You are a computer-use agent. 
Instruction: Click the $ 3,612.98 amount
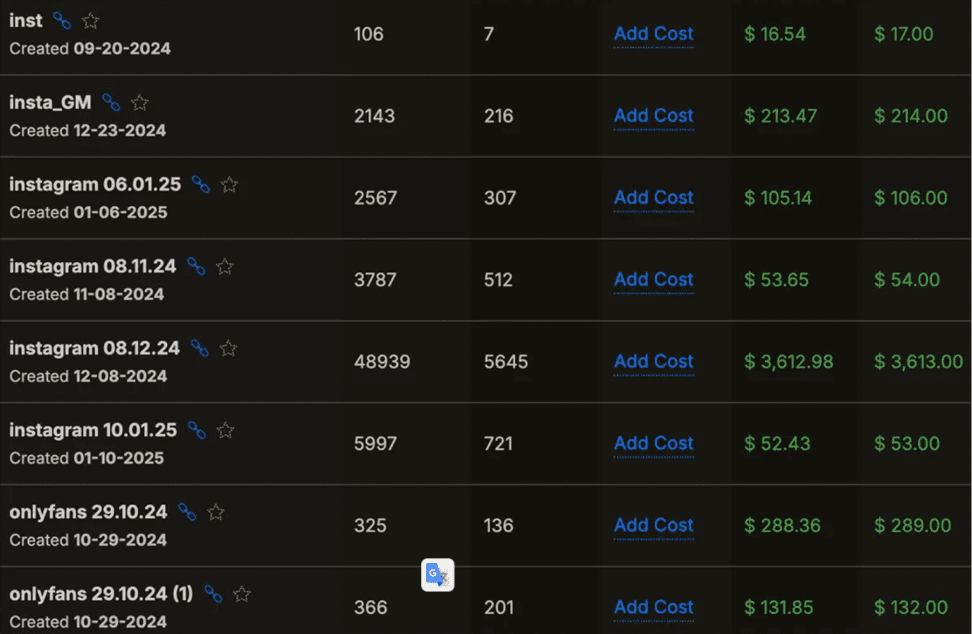(789, 361)
